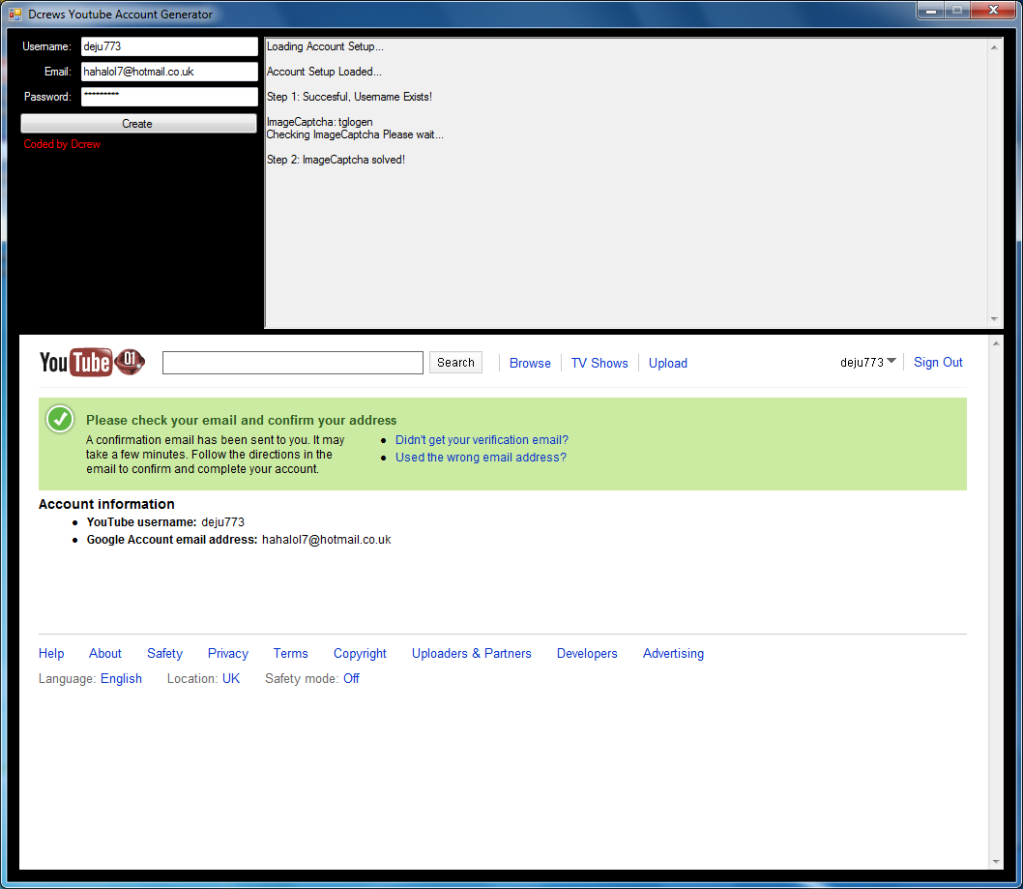Click 'YouTube username: deju773' list item
Viewport: 1023px width, 889px height.
coord(166,522)
